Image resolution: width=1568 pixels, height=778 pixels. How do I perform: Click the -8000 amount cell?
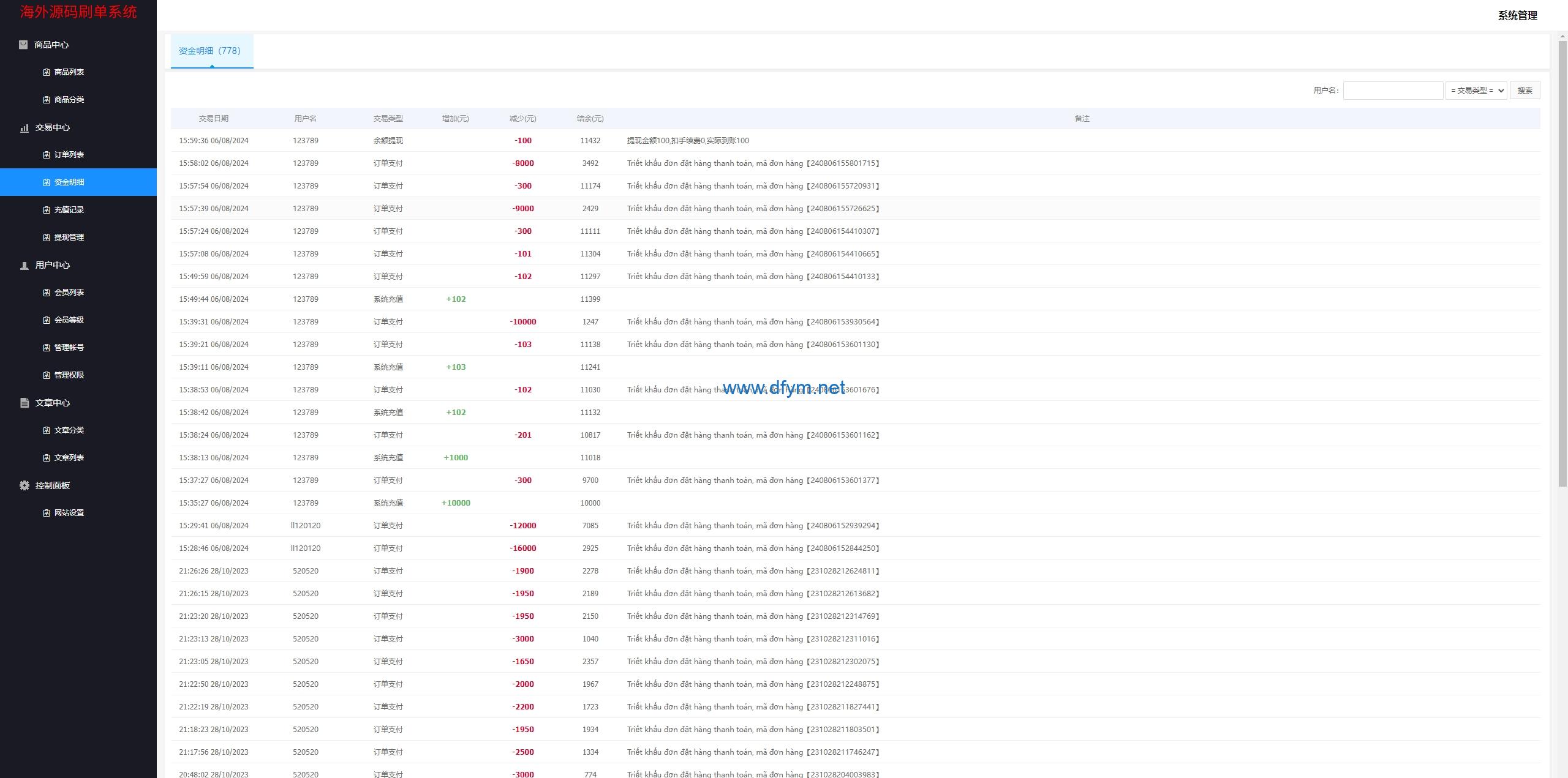(x=523, y=163)
